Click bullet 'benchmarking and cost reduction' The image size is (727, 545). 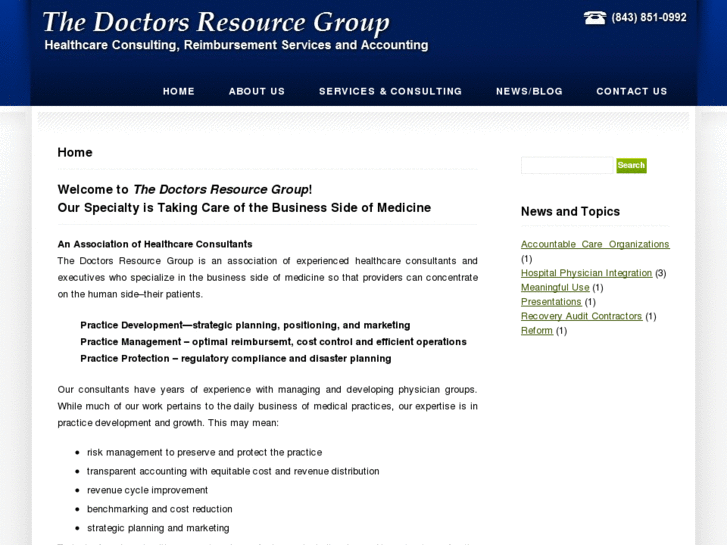(x=159, y=509)
